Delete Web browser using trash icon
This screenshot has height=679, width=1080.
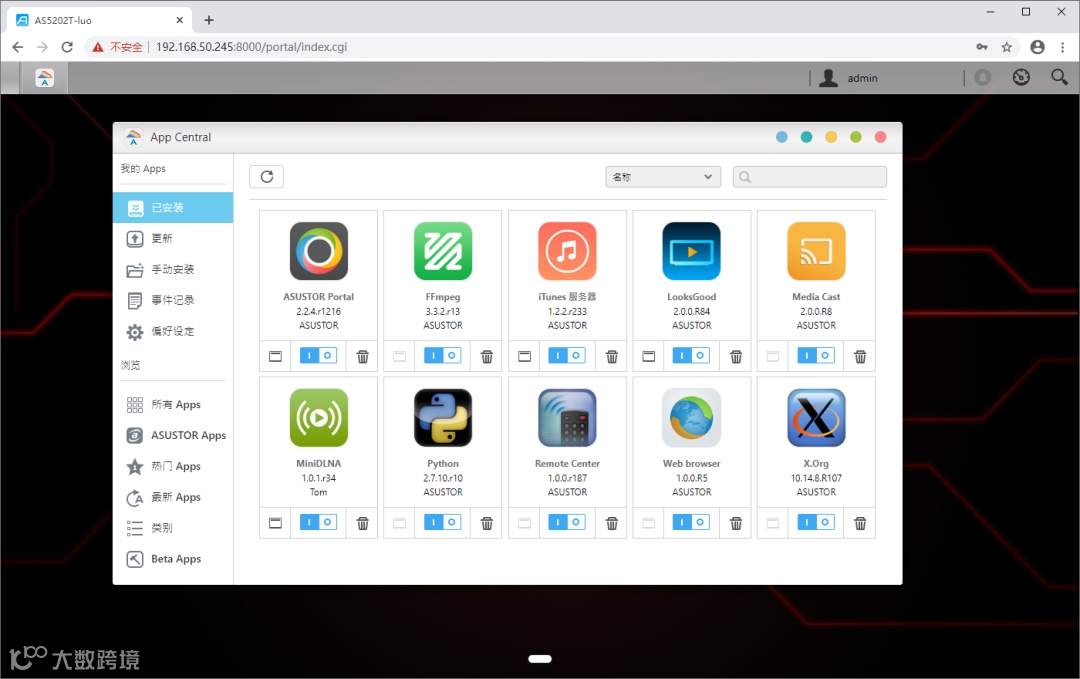(x=736, y=523)
